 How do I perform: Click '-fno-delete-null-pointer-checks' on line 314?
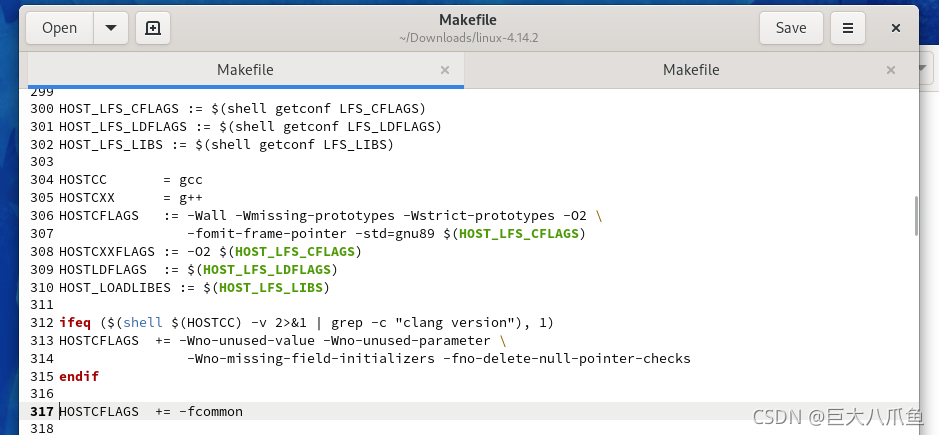point(567,358)
